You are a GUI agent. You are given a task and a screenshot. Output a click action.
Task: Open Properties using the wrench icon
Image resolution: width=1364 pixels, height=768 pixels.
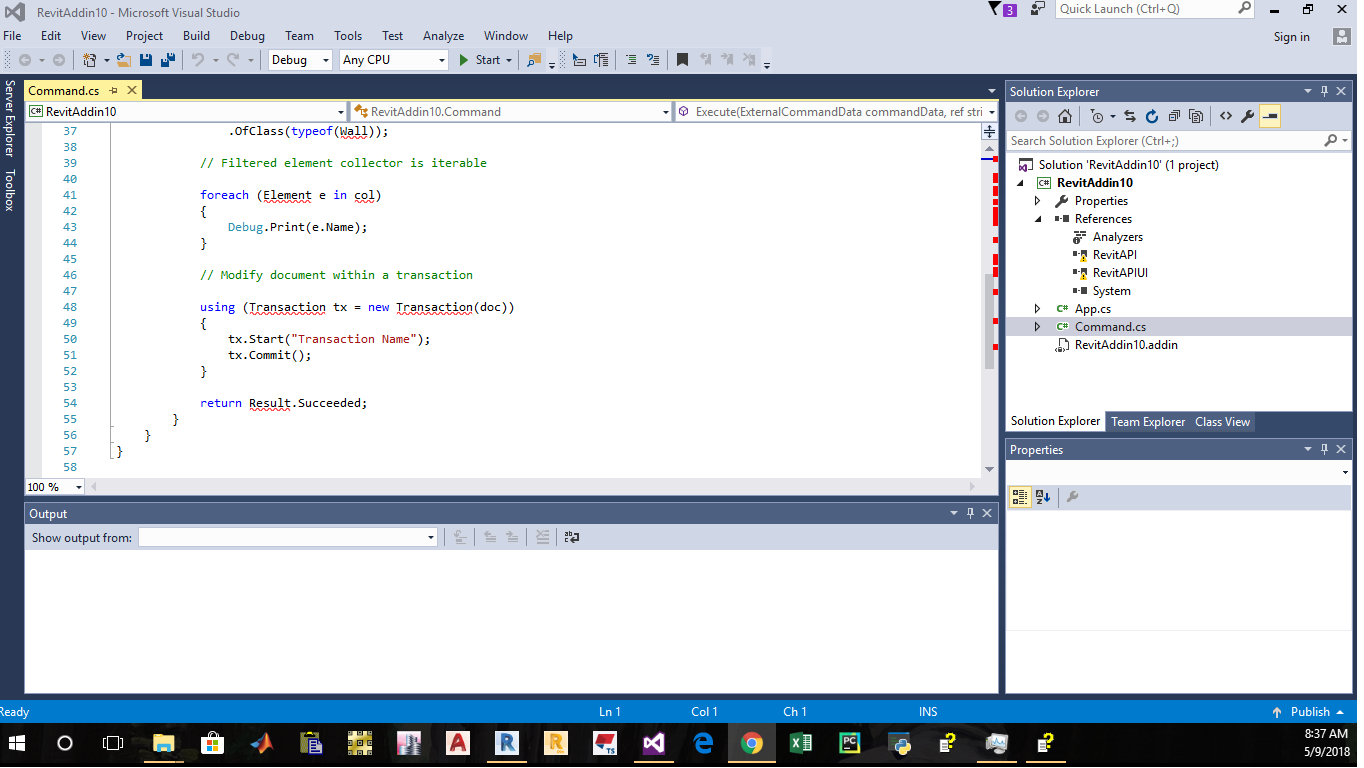click(1248, 116)
